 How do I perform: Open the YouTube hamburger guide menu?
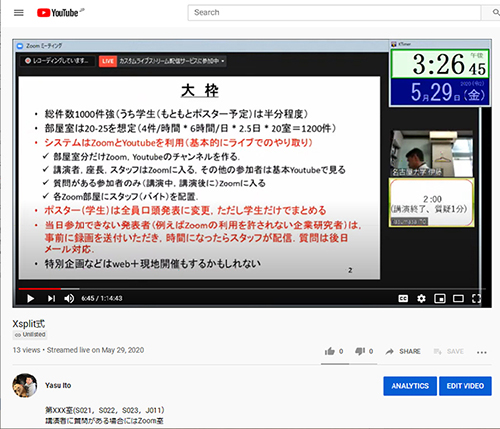coord(19,13)
